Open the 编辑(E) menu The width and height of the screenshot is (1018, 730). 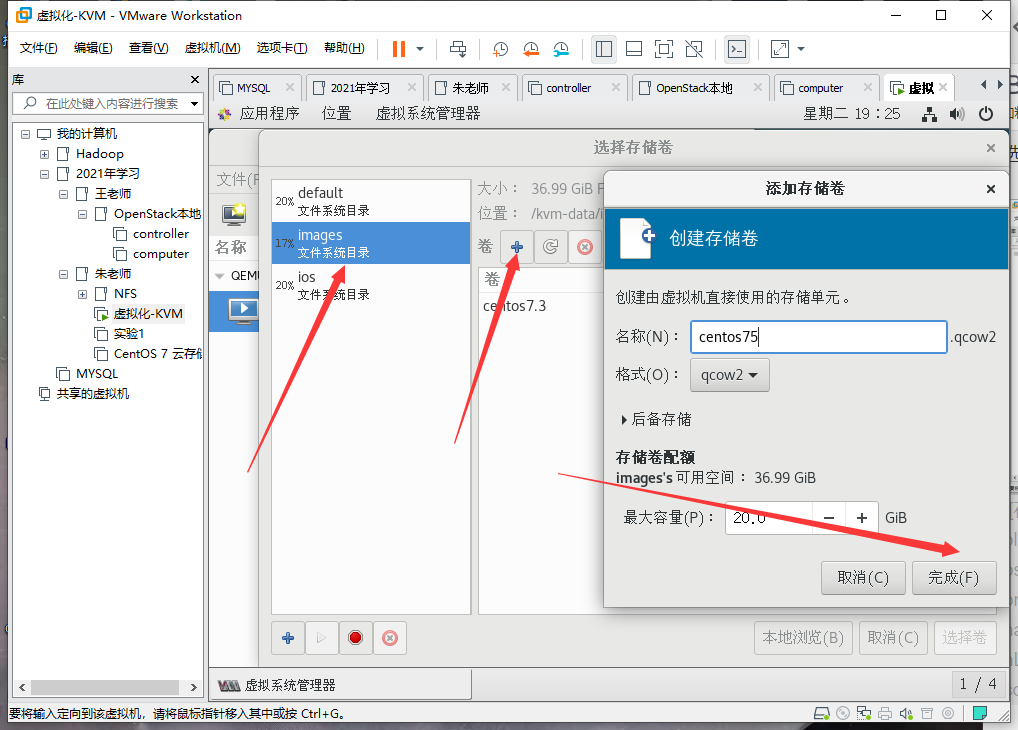pyautogui.click(x=93, y=48)
